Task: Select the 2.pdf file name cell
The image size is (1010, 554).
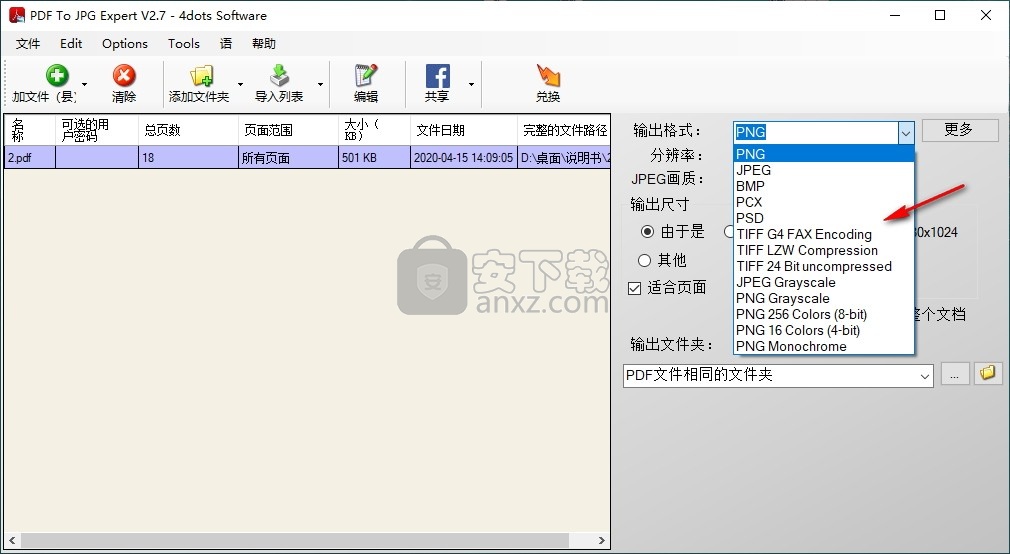Action: click(x=30, y=158)
